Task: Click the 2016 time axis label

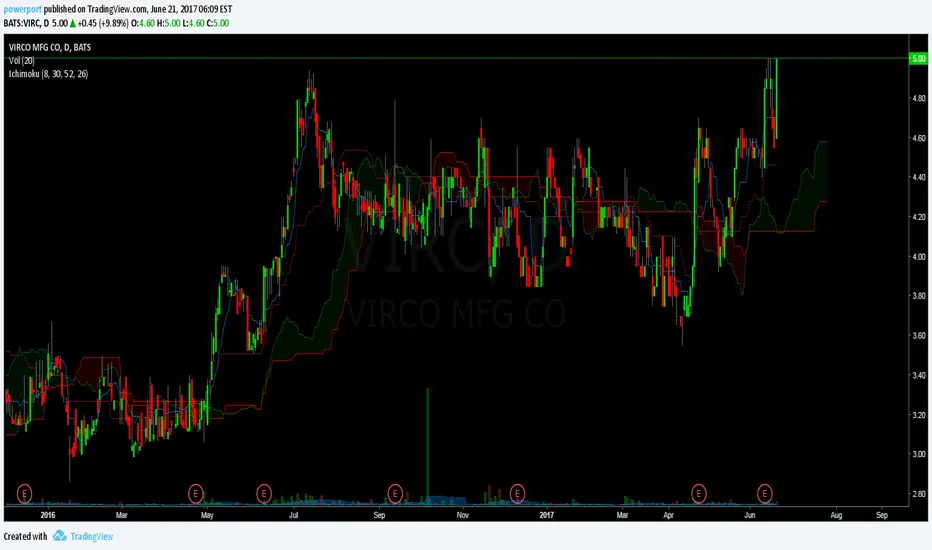Action: pos(48,515)
